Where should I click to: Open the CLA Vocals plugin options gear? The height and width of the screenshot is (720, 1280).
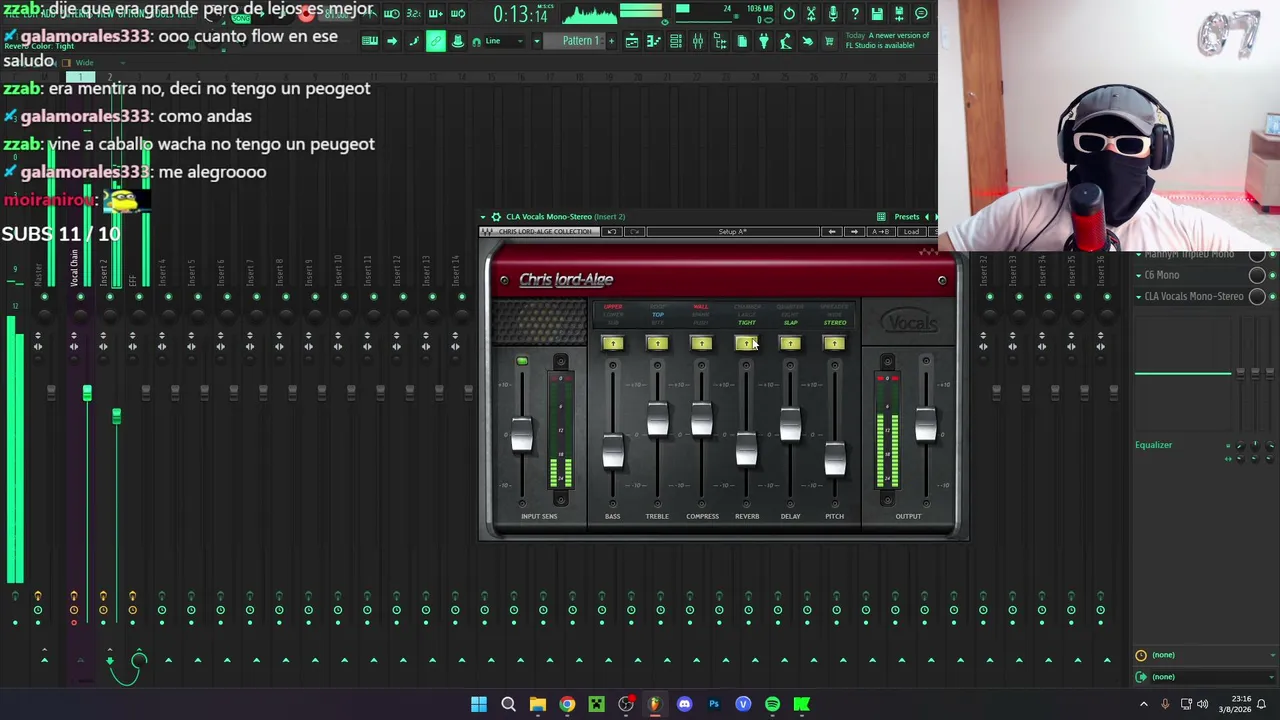point(496,216)
